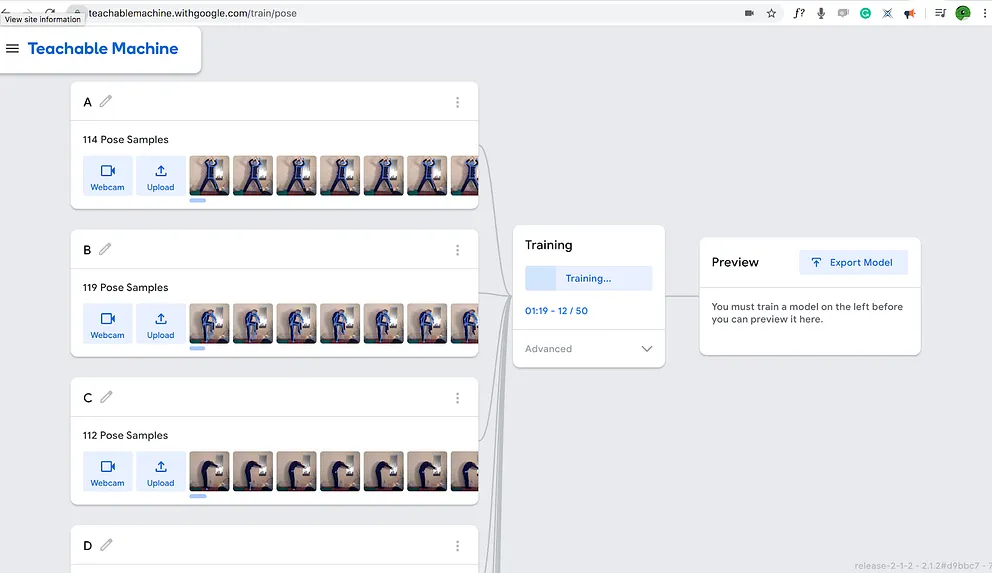Bookmark this page with the star icon
The height and width of the screenshot is (573, 992).
pos(771,13)
